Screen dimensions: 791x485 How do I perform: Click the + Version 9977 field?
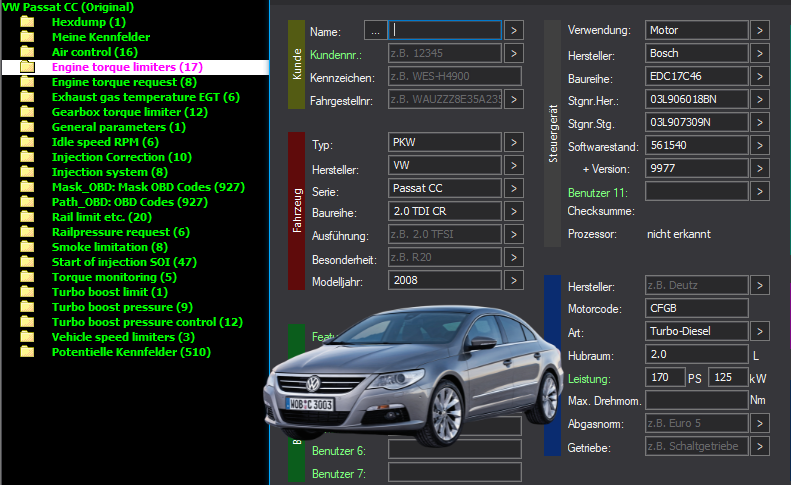pos(697,169)
